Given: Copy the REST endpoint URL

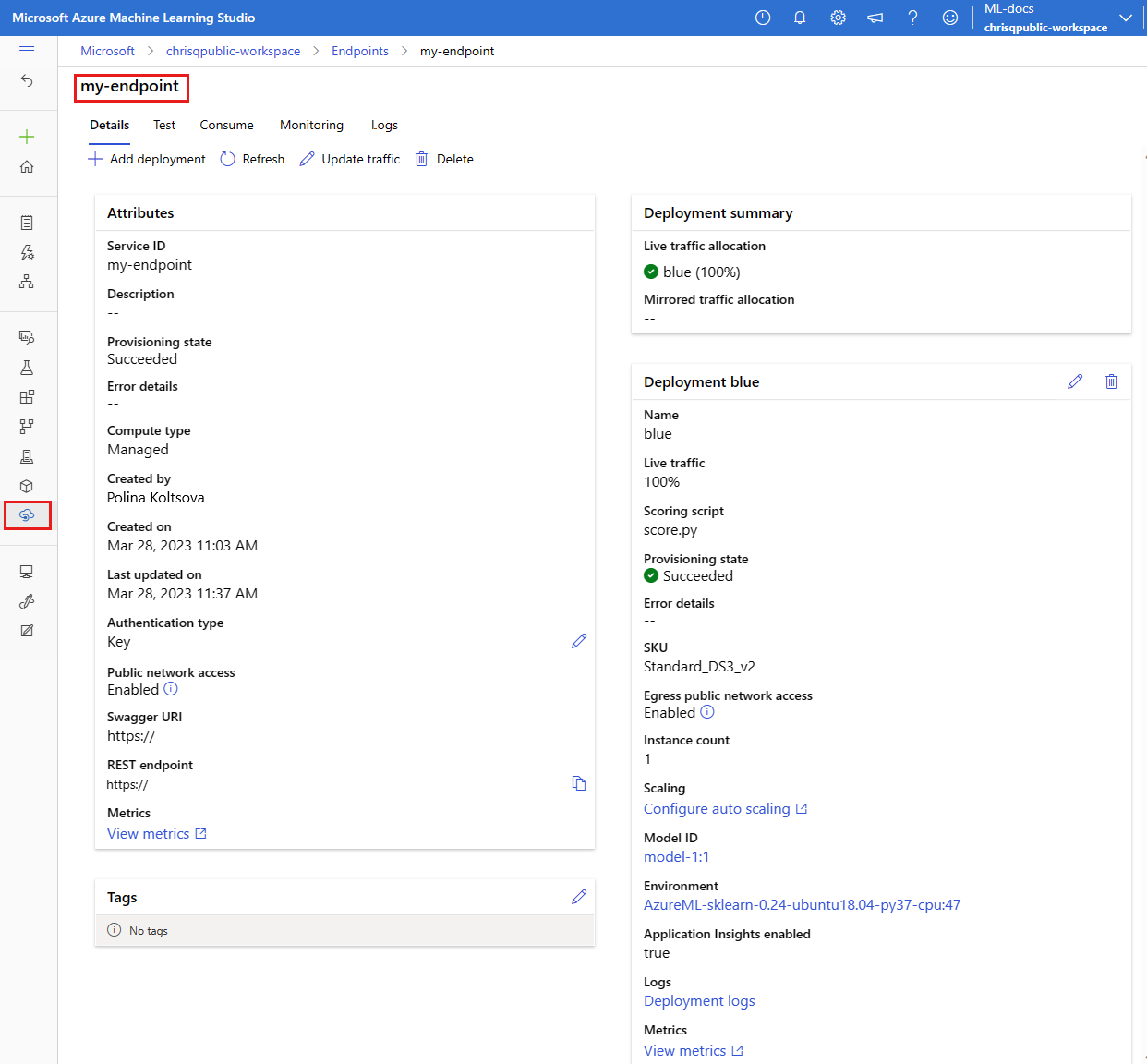Looking at the screenshot, I should coord(579,783).
